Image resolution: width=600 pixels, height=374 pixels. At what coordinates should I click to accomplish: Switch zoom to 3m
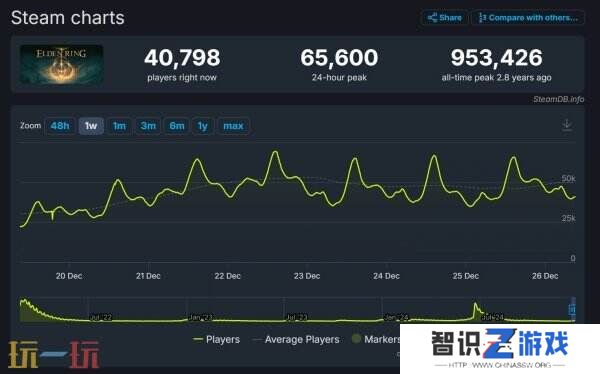(x=148, y=126)
